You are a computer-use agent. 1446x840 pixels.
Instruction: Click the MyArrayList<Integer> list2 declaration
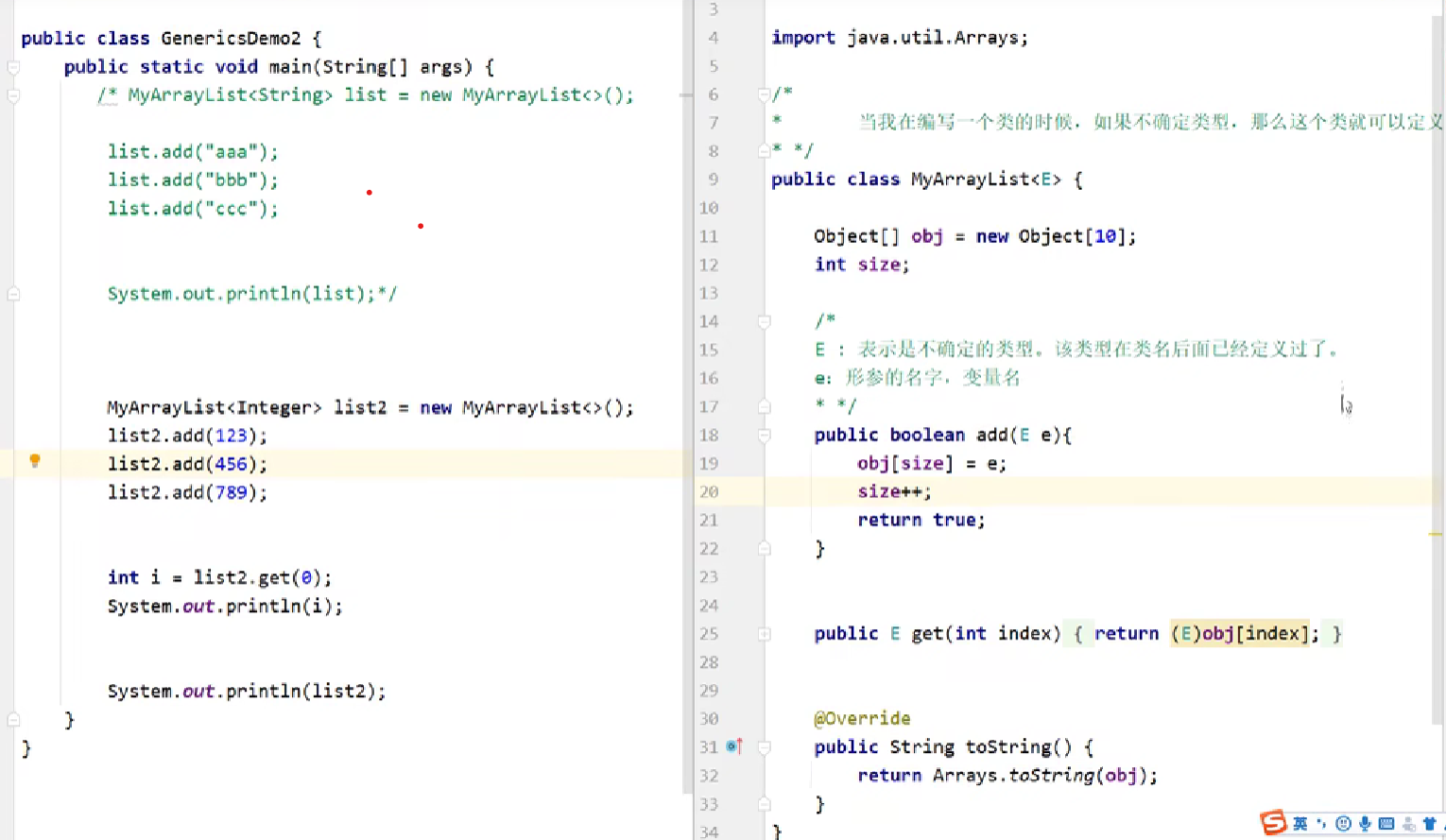pos(370,407)
